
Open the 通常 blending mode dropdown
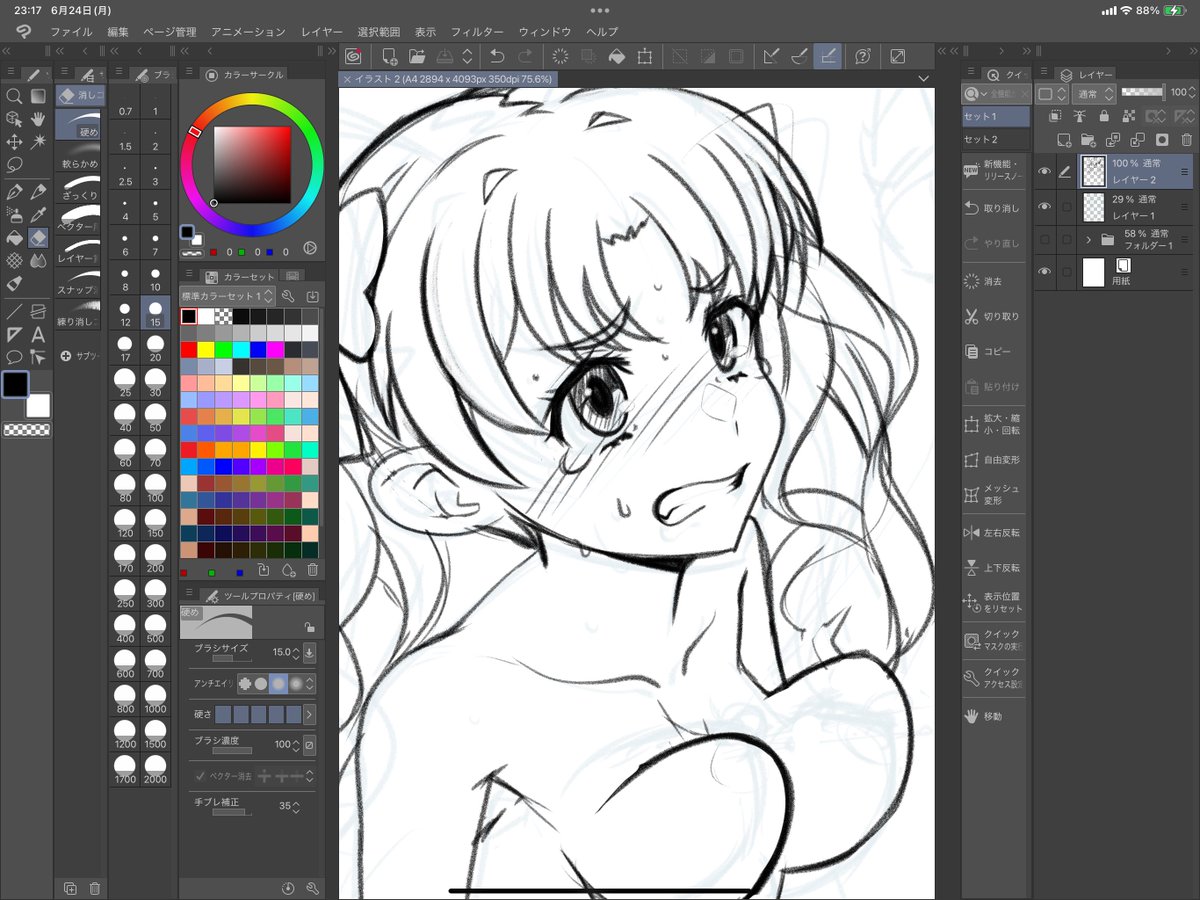(x=1095, y=92)
